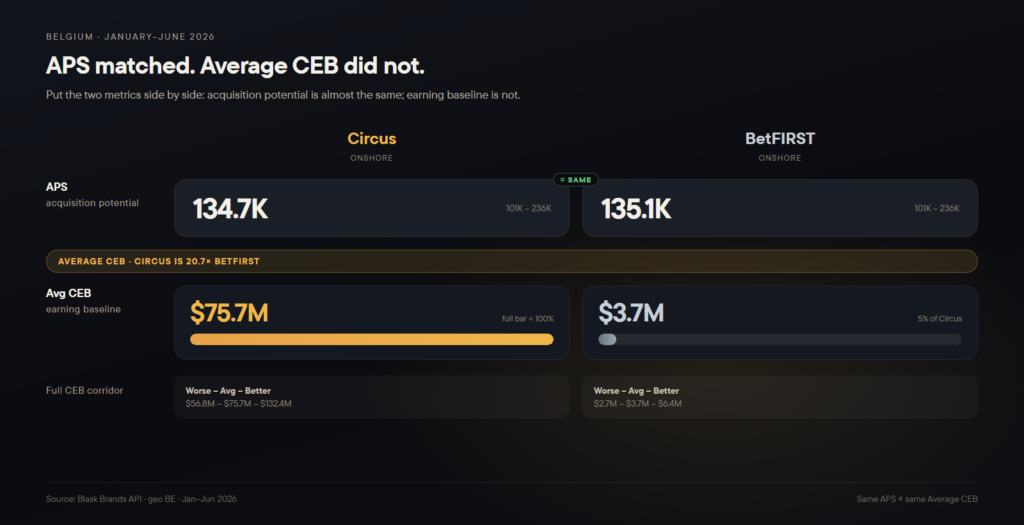The width and height of the screenshot is (1024, 525).
Task: Select the Circus brand heading
Action: [x=372, y=138]
